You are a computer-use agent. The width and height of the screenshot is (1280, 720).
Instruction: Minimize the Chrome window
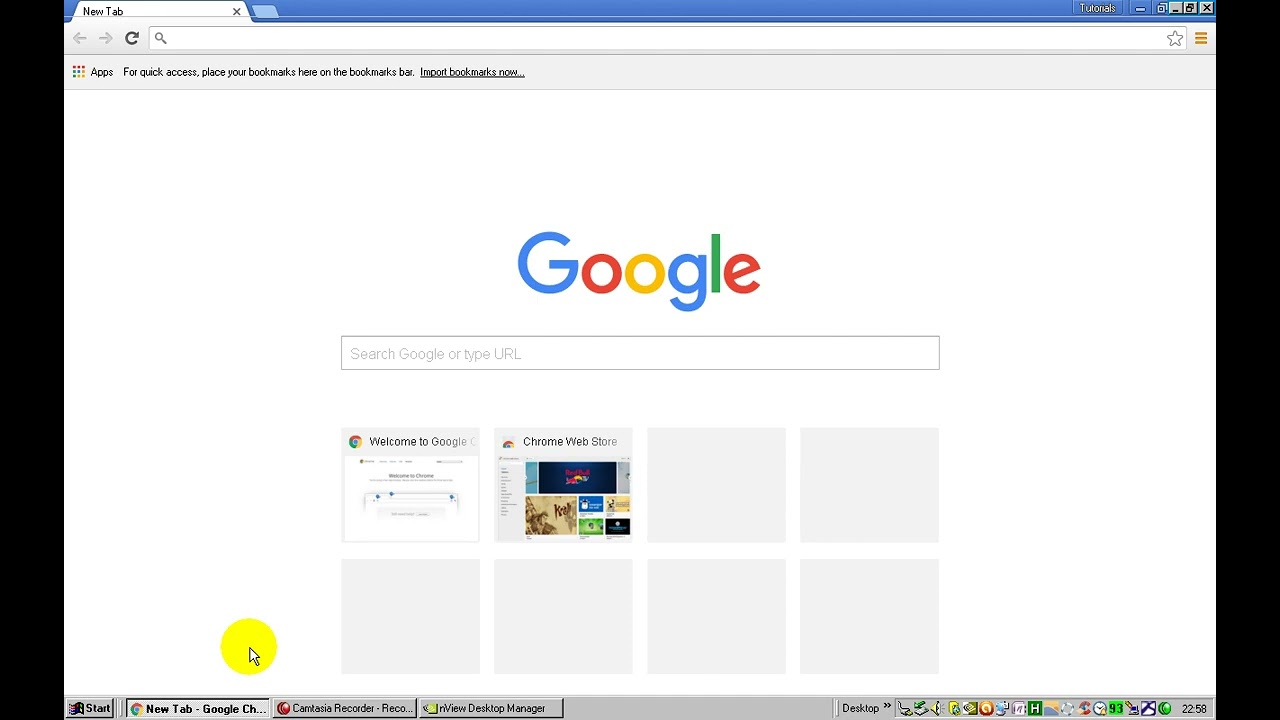click(x=1140, y=8)
